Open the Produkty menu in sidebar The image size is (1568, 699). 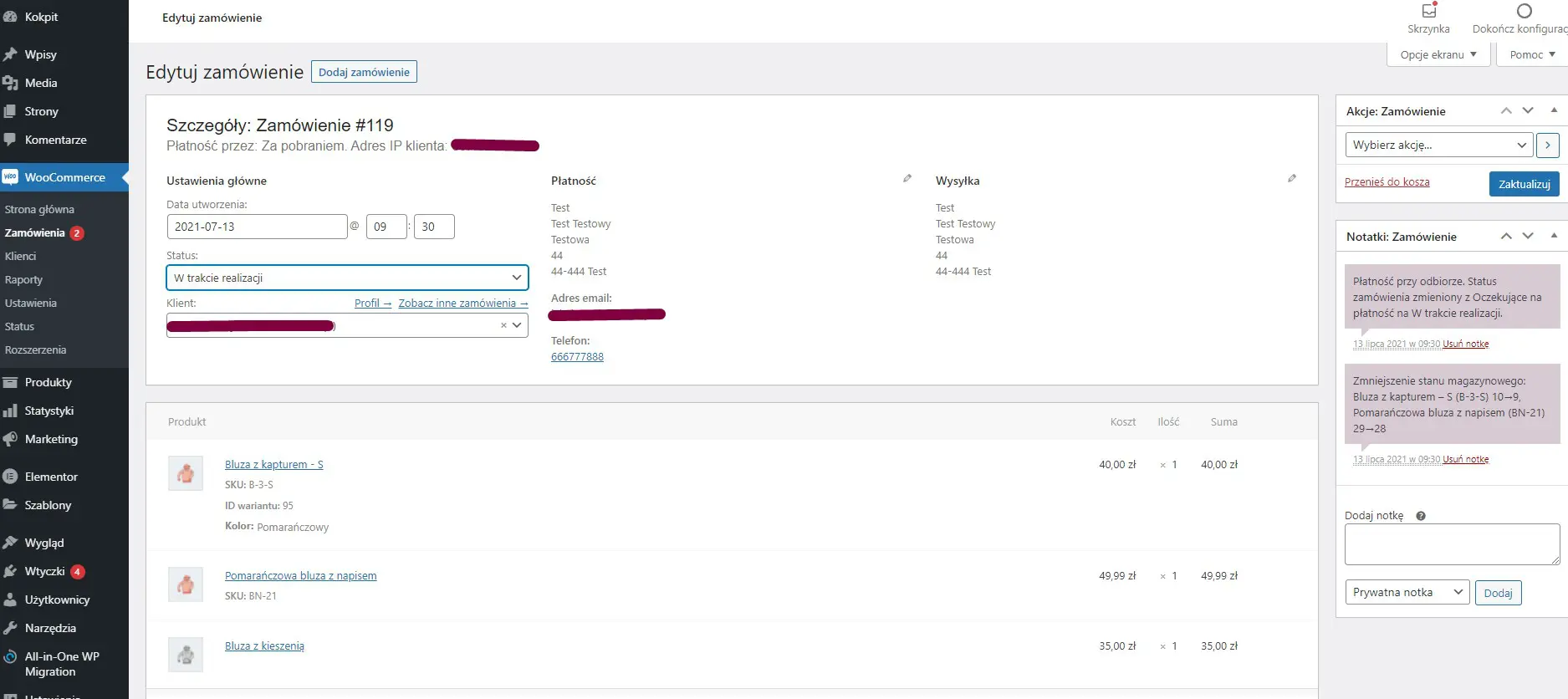tap(49, 382)
